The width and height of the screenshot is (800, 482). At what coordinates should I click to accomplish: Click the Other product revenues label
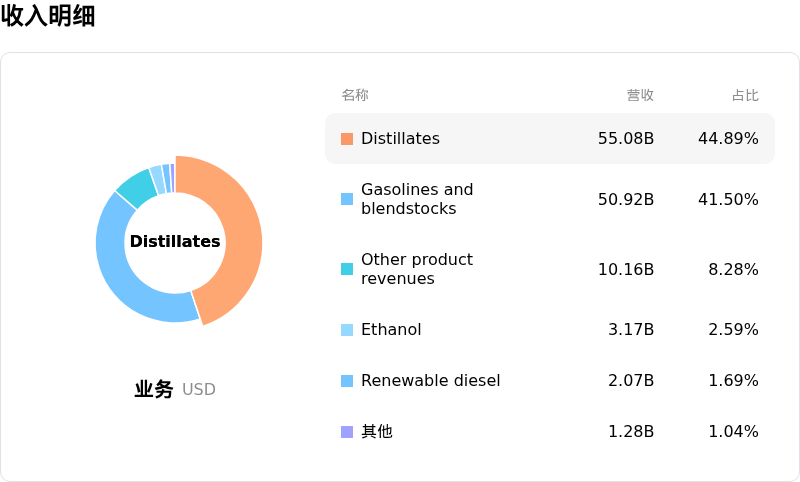[x=417, y=269]
